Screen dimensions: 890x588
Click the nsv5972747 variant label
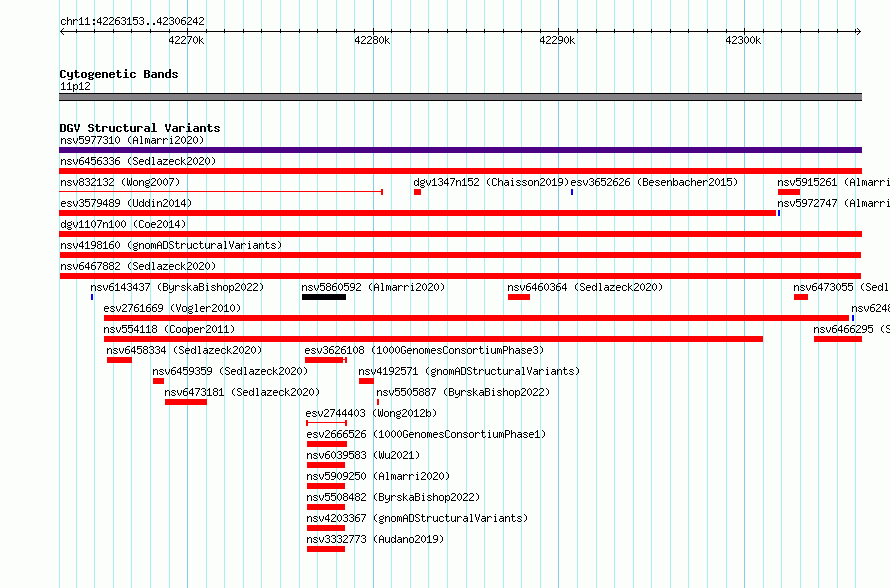(x=833, y=203)
